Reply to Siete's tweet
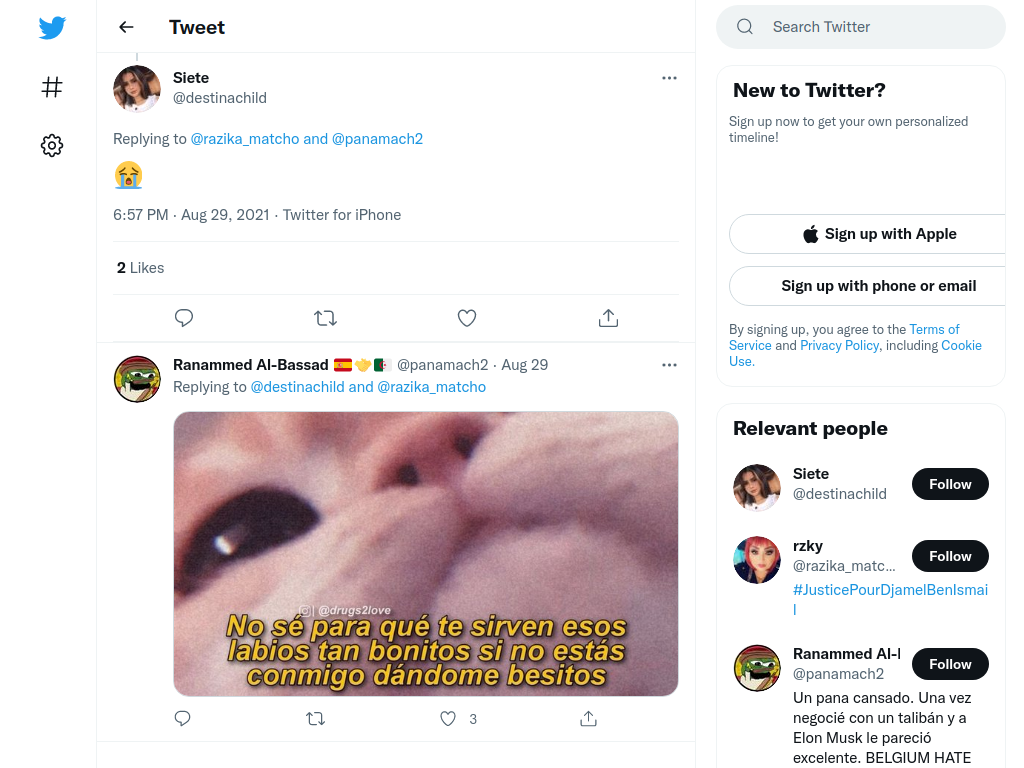Viewport: 1024px width, 768px height. click(184, 318)
